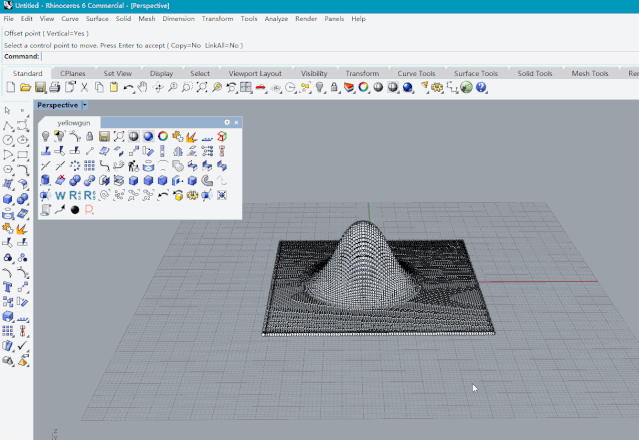Switch to the CPlanes toolbar tab
The height and width of the screenshot is (440, 639).
coord(73,73)
